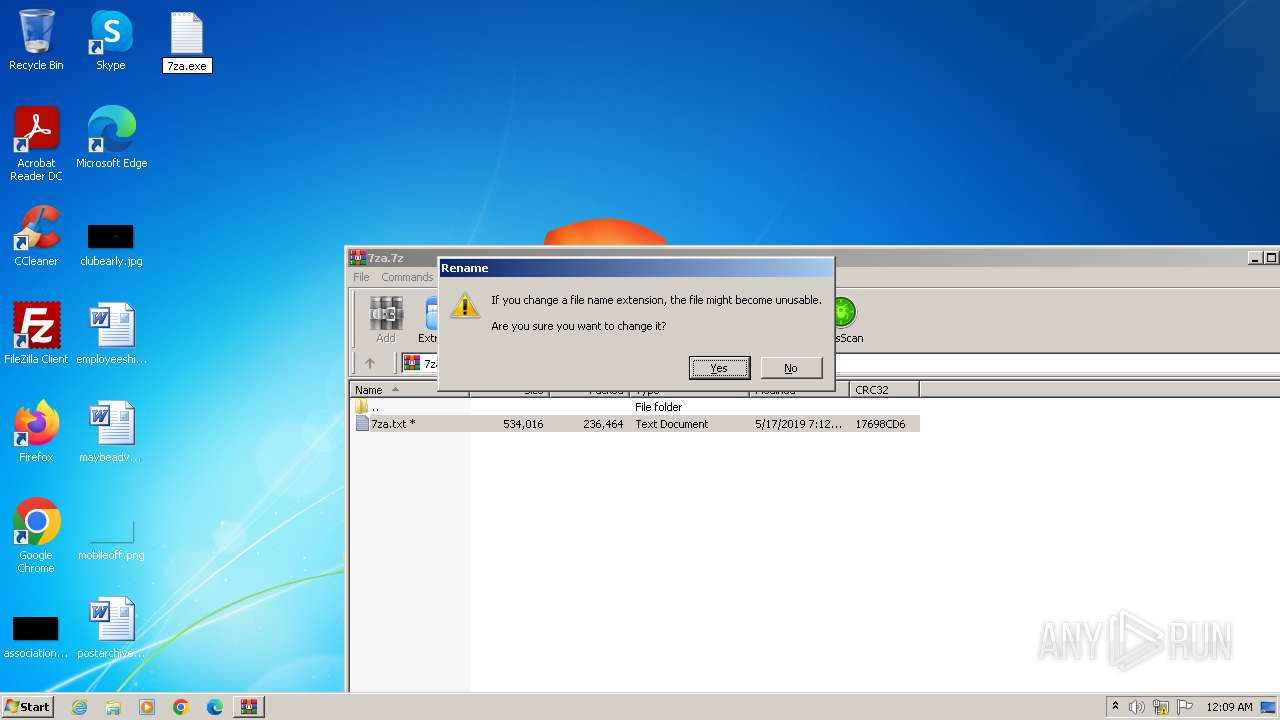Viewport: 1280px width, 720px height.
Task: Sort by the CRC32 column header
Action: [884, 390]
